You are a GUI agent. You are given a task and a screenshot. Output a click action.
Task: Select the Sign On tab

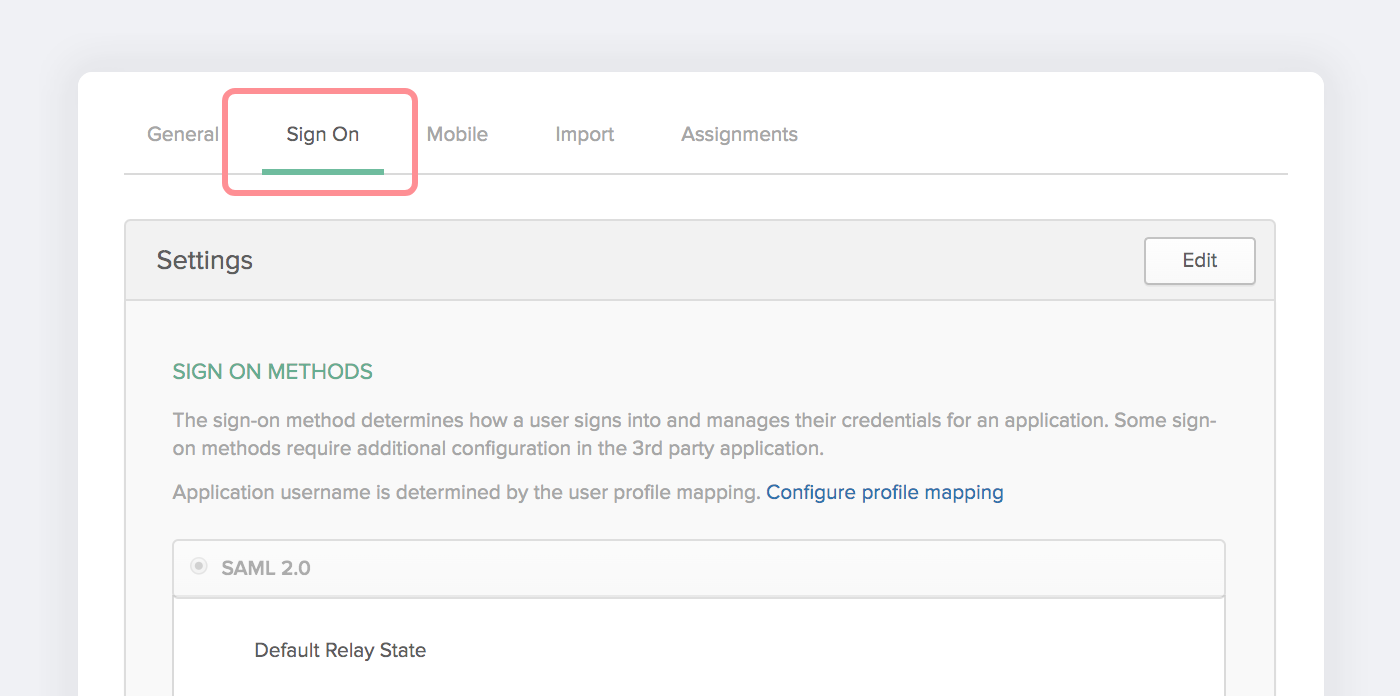[322, 134]
